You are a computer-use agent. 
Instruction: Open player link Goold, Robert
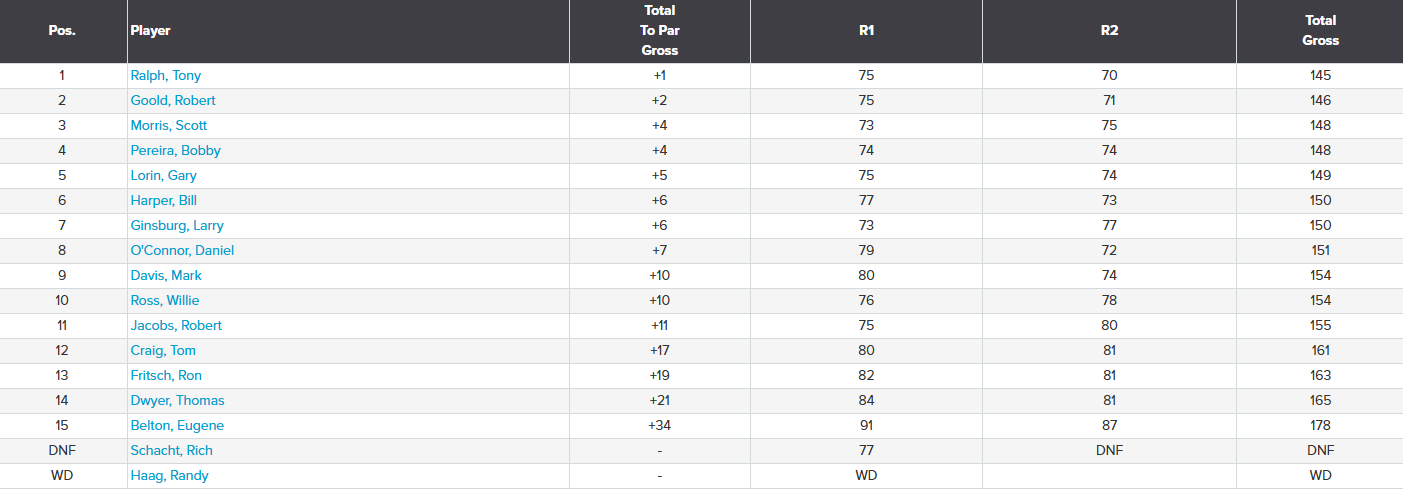tap(173, 100)
